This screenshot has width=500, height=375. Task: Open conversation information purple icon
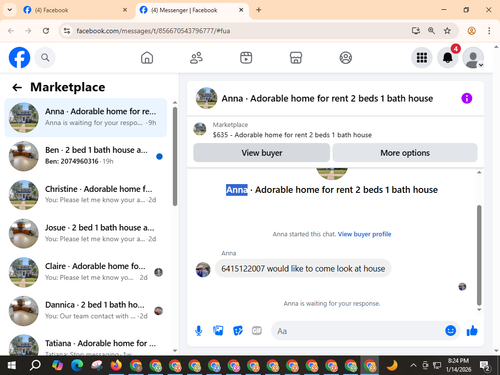click(x=467, y=98)
